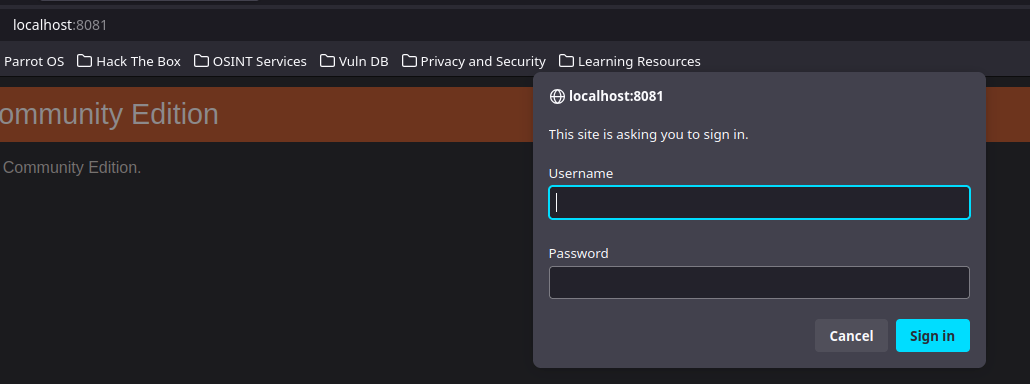Click the Username label text
The width and height of the screenshot is (1030, 384).
coord(581,173)
